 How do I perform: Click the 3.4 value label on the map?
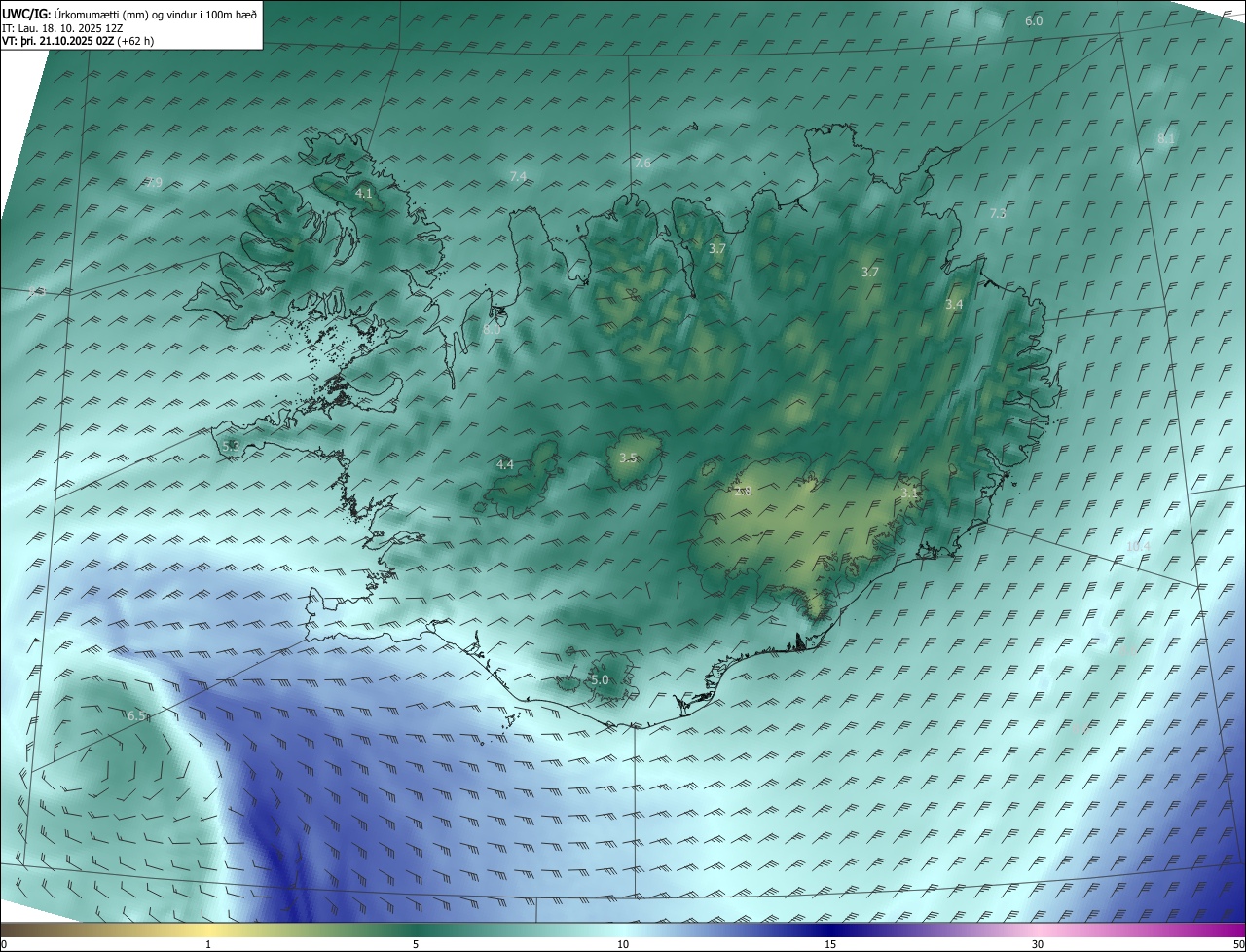click(x=954, y=305)
